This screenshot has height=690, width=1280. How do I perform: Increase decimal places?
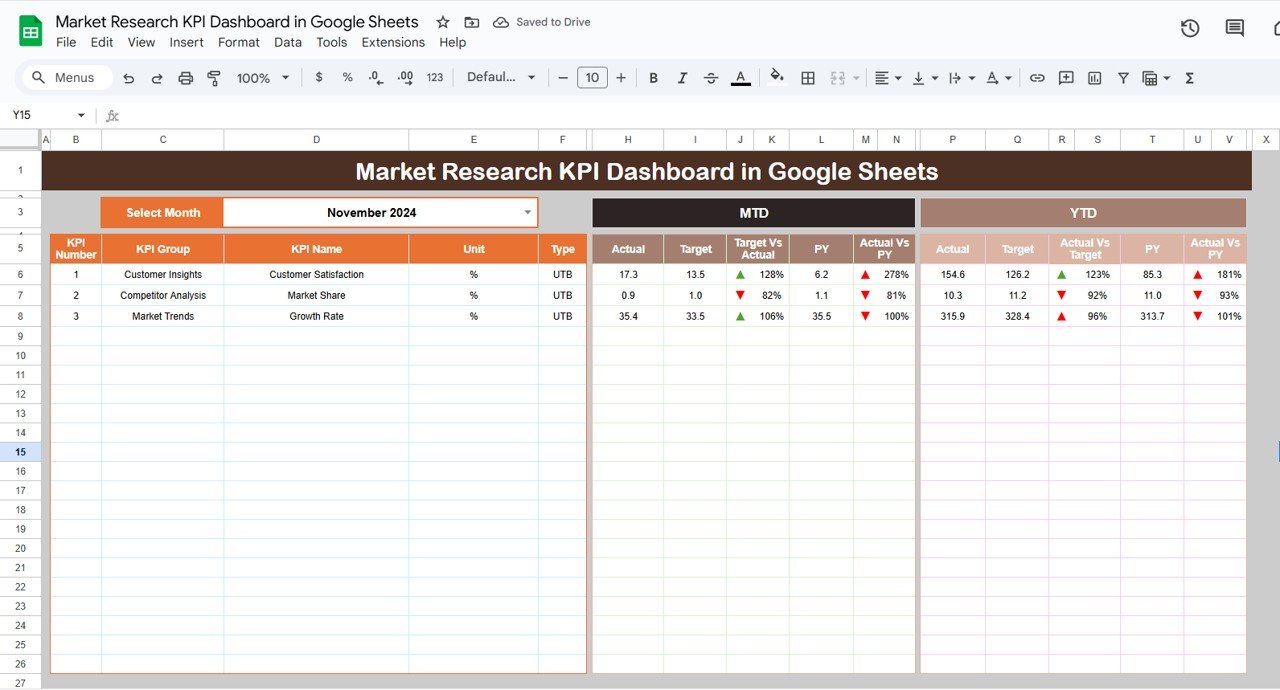click(x=405, y=77)
